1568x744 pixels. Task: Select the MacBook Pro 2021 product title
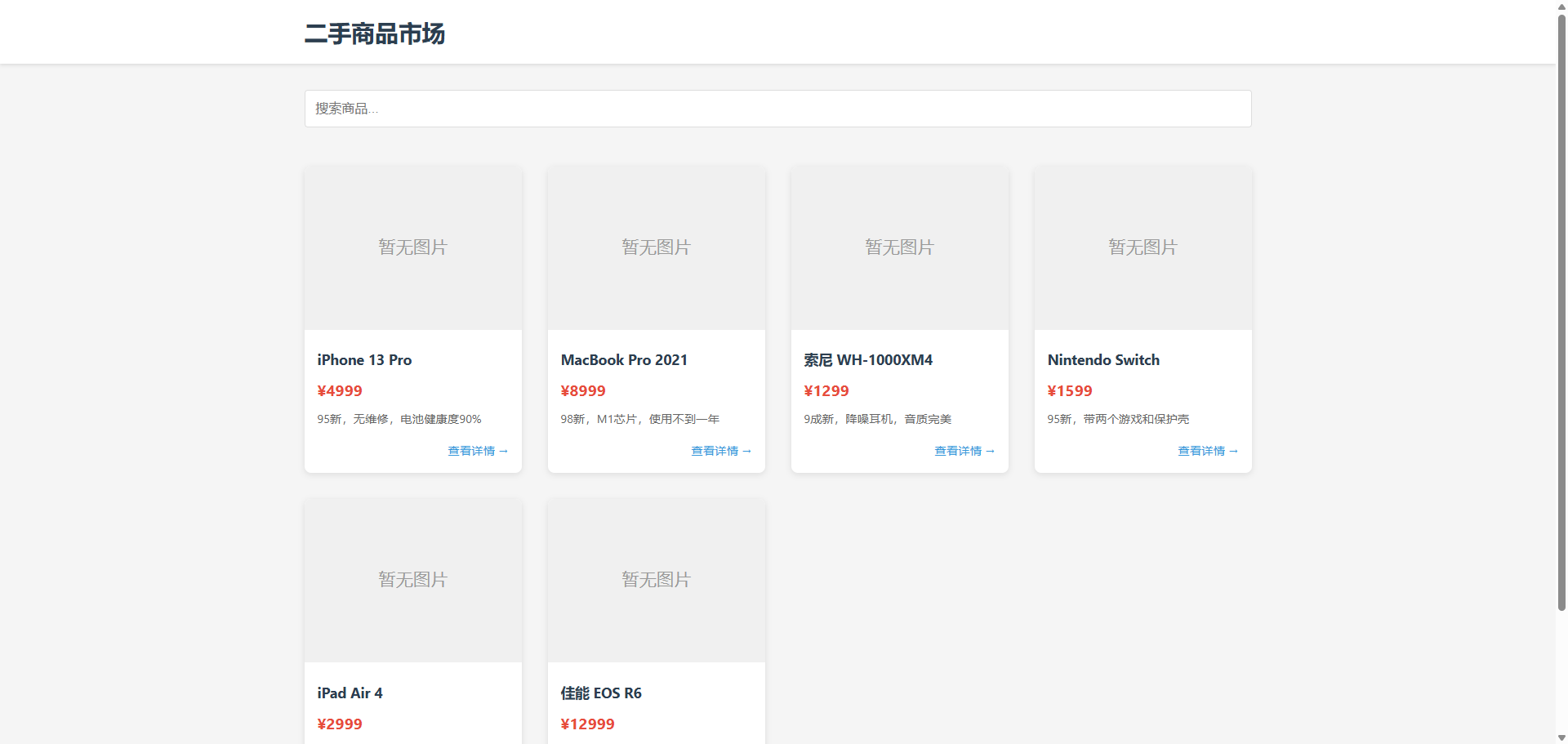coord(624,360)
